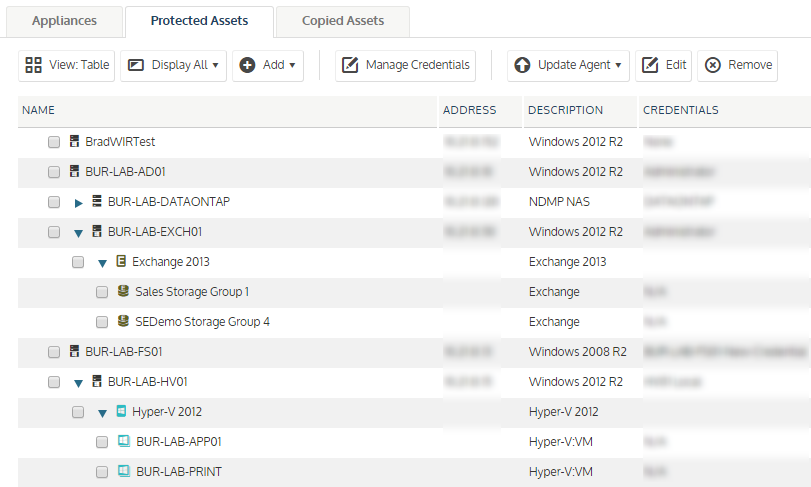Open the Copied Assets tab
The height and width of the screenshot is (487, 811).
coord(343,21)
